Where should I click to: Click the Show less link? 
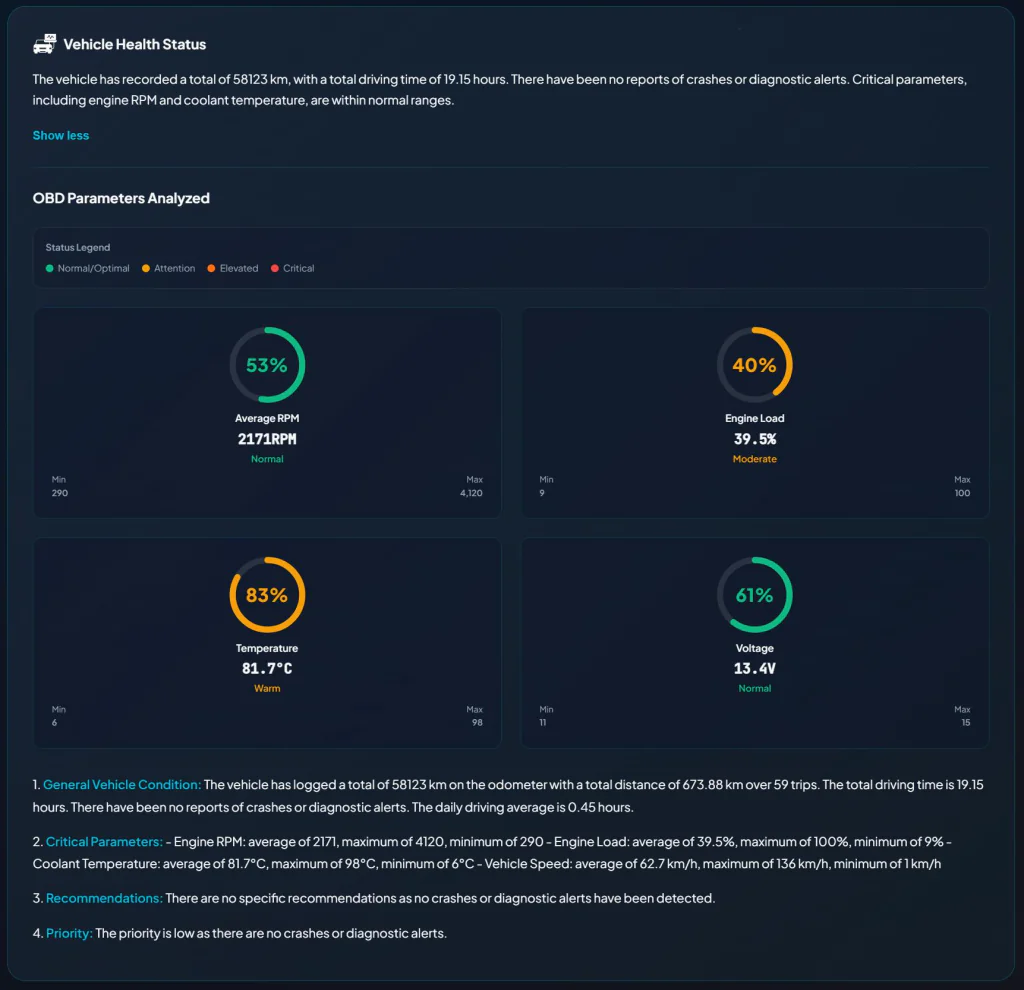click(x=61, y=135)
